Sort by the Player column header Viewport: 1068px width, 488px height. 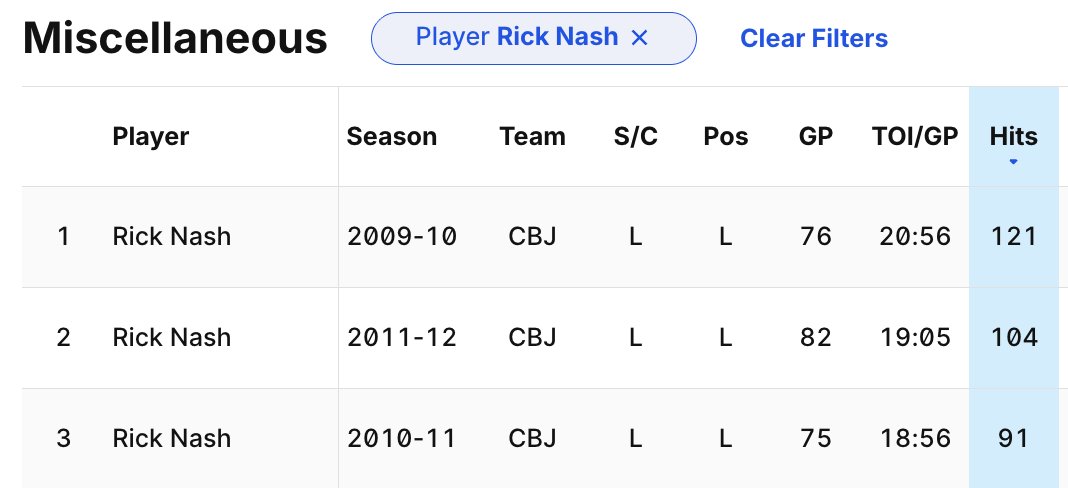click(x=151, y=136)
